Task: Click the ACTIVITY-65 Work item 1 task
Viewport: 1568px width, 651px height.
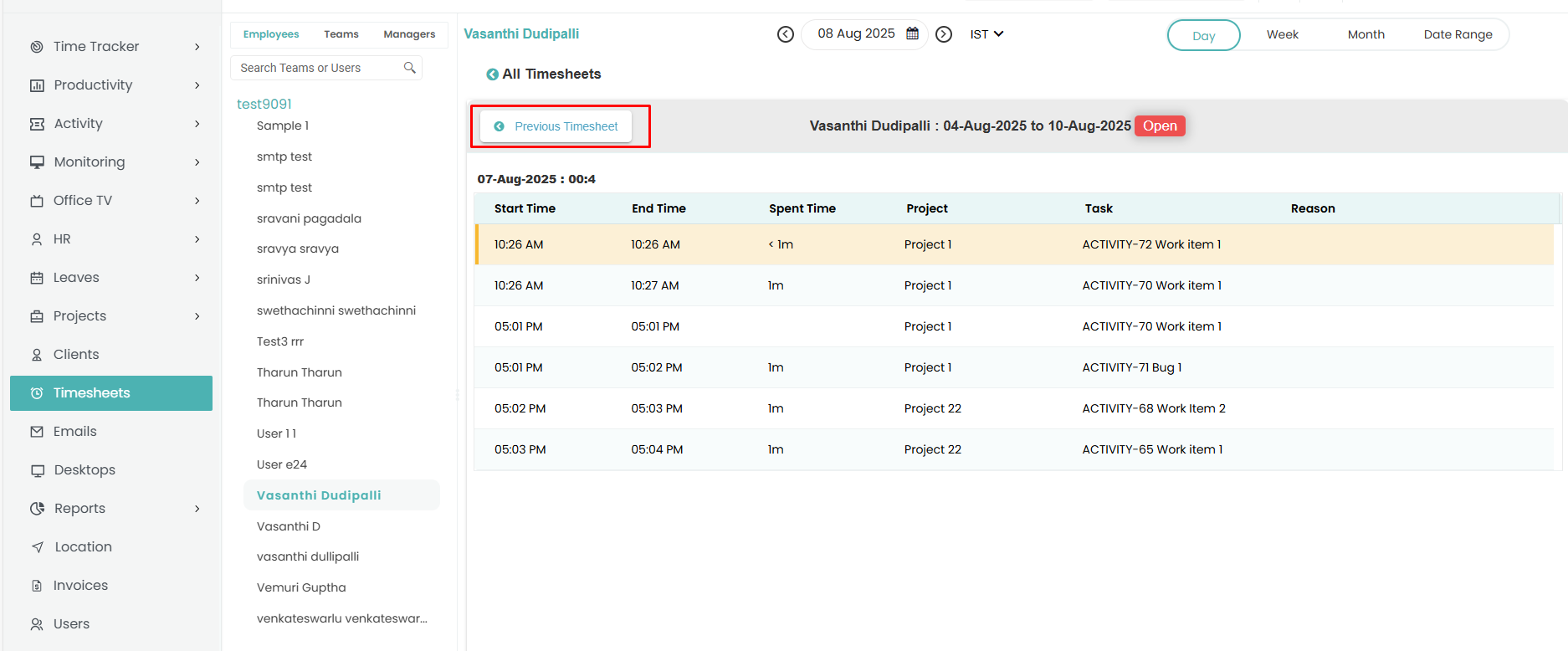Action: point(1152,449)
